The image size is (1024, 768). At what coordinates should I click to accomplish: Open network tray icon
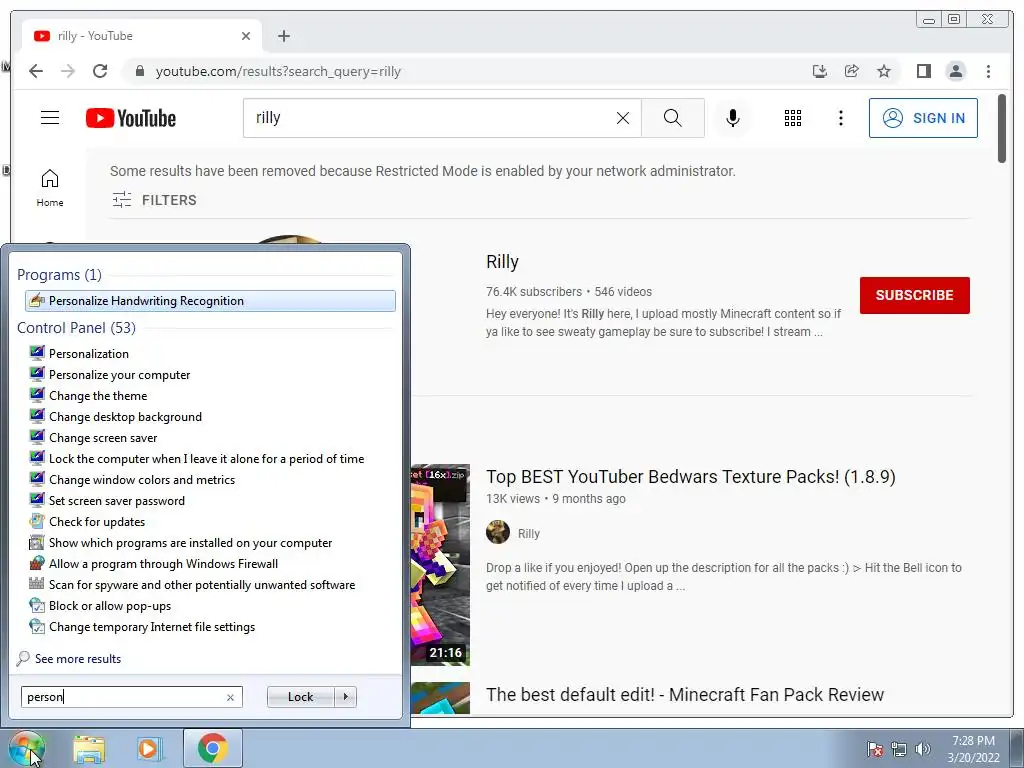(x=899, y=748)
